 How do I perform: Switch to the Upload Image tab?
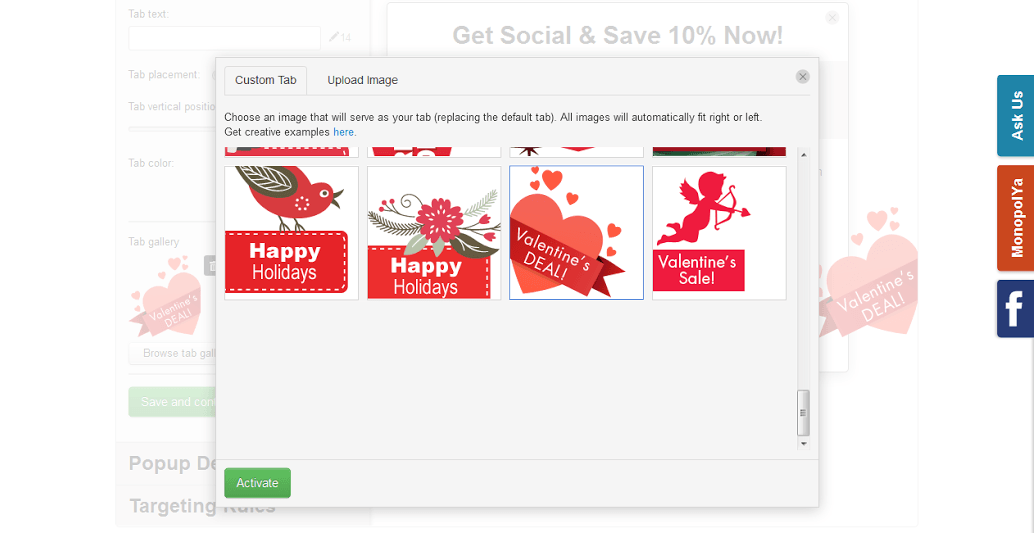click(363, 80)
